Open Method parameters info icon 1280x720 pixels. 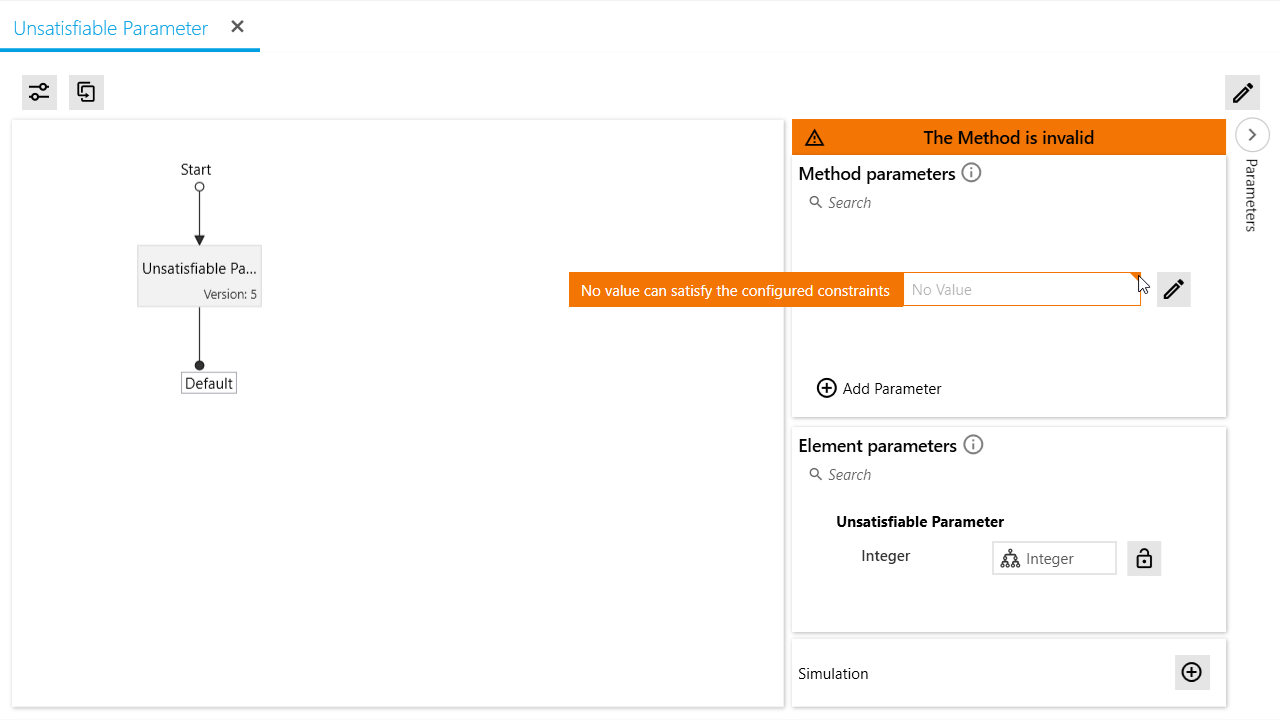(971, 173)
